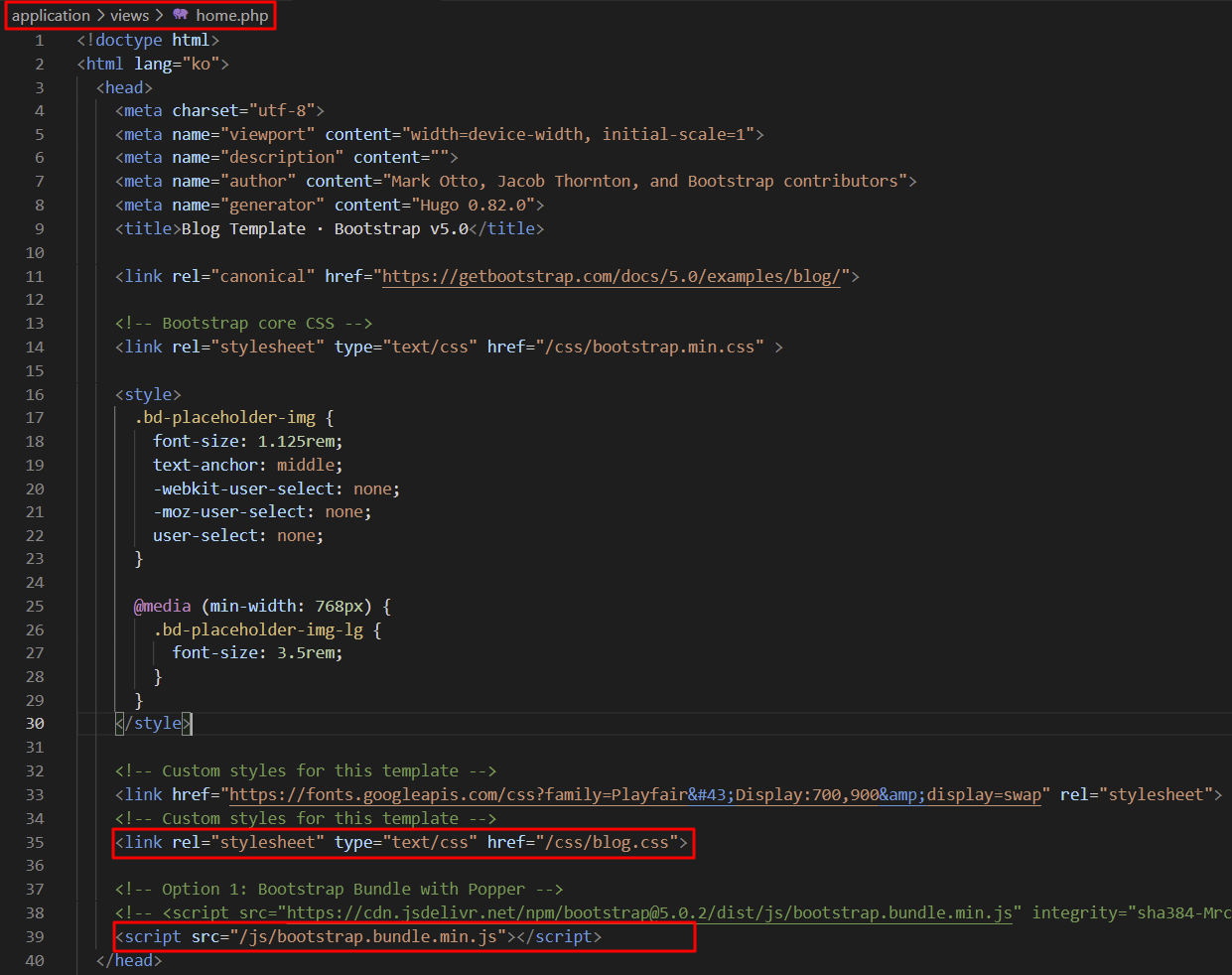Click the opening style tag on line 16
This screenshot has height=975, width=1232.
[x=148, y=394]
